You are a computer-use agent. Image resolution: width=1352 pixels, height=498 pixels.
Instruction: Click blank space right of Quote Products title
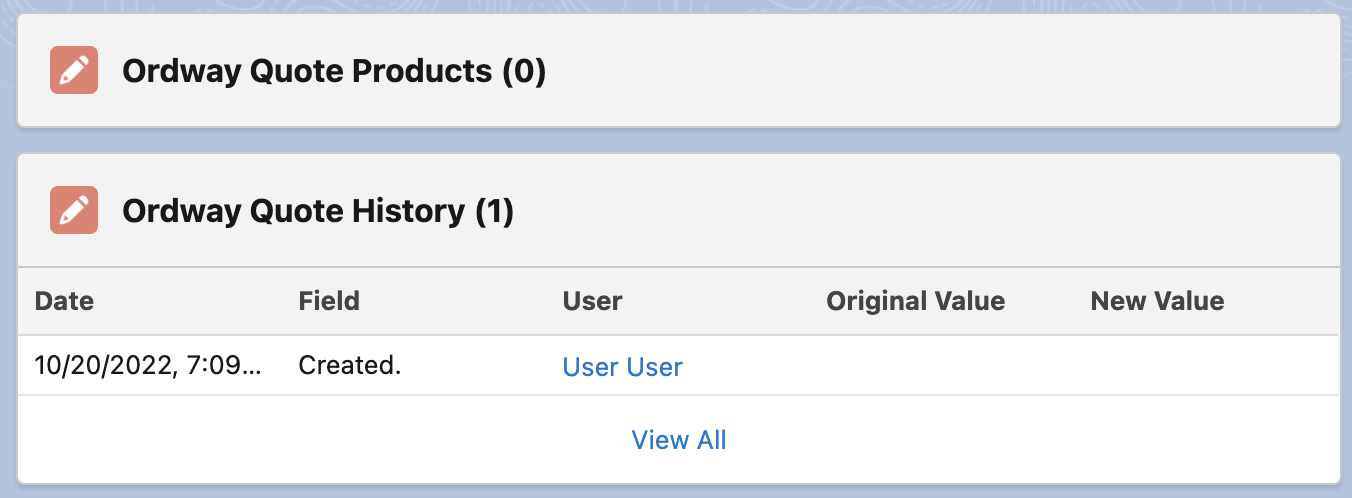point(940,71)
